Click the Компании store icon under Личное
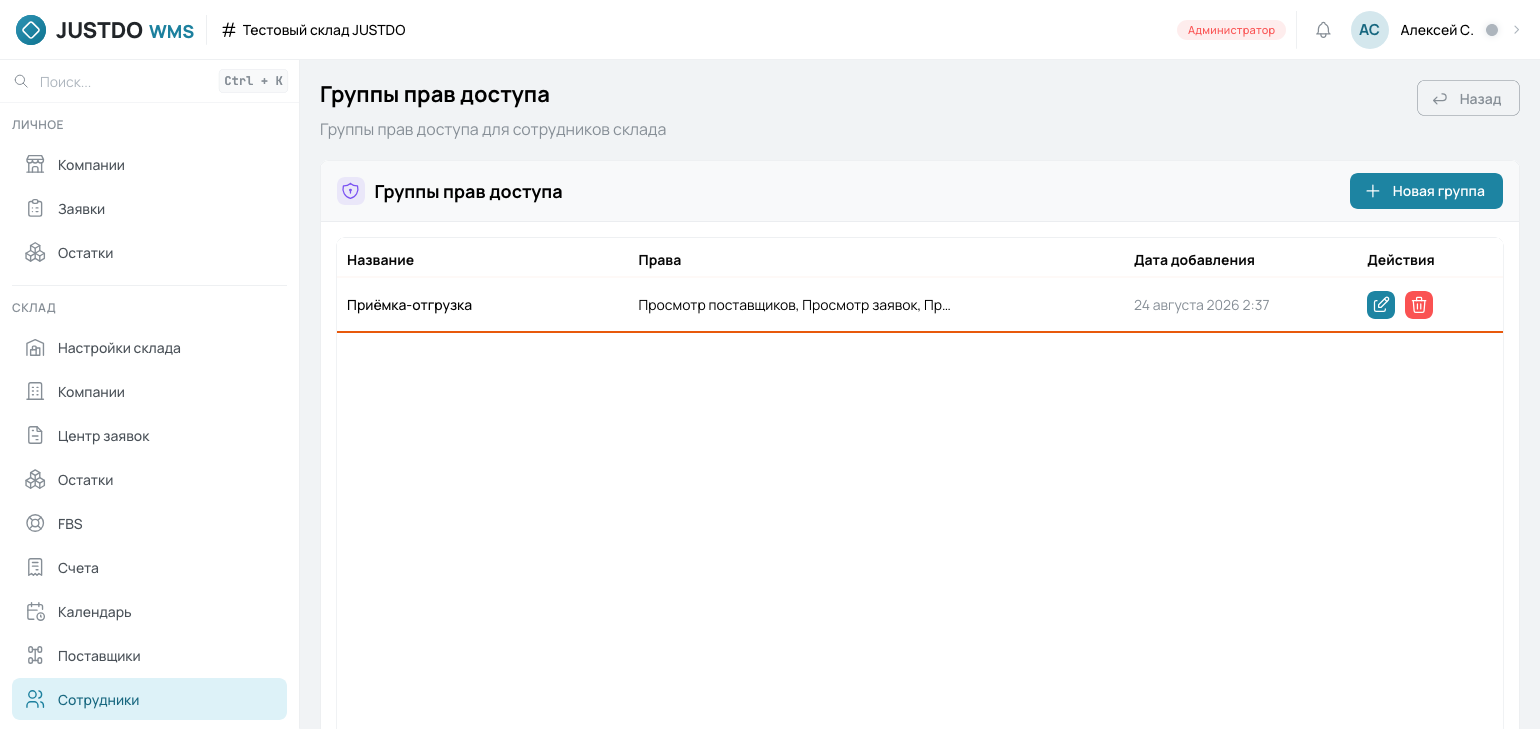Viewport: 1540px width, 729px height. pyautogui.click(x=35, y=165)
